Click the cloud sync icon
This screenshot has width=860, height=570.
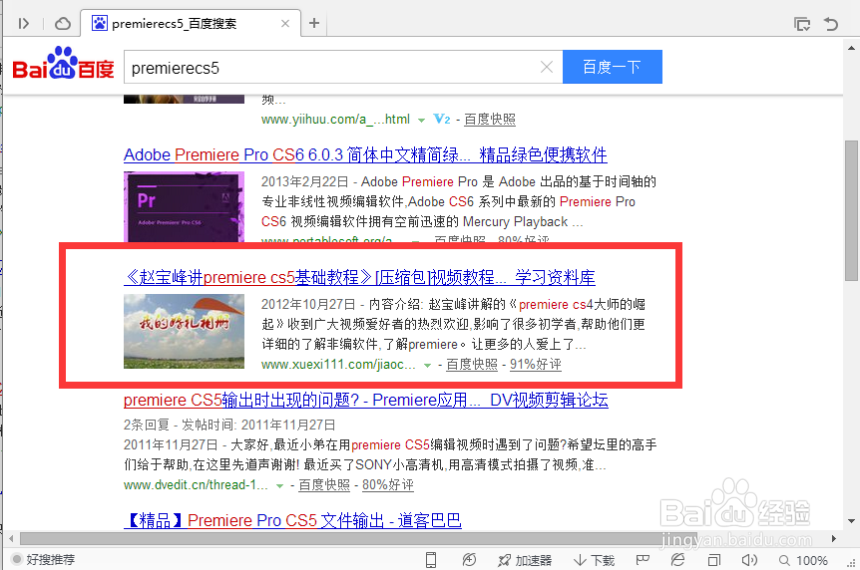(x=63, y=24)
